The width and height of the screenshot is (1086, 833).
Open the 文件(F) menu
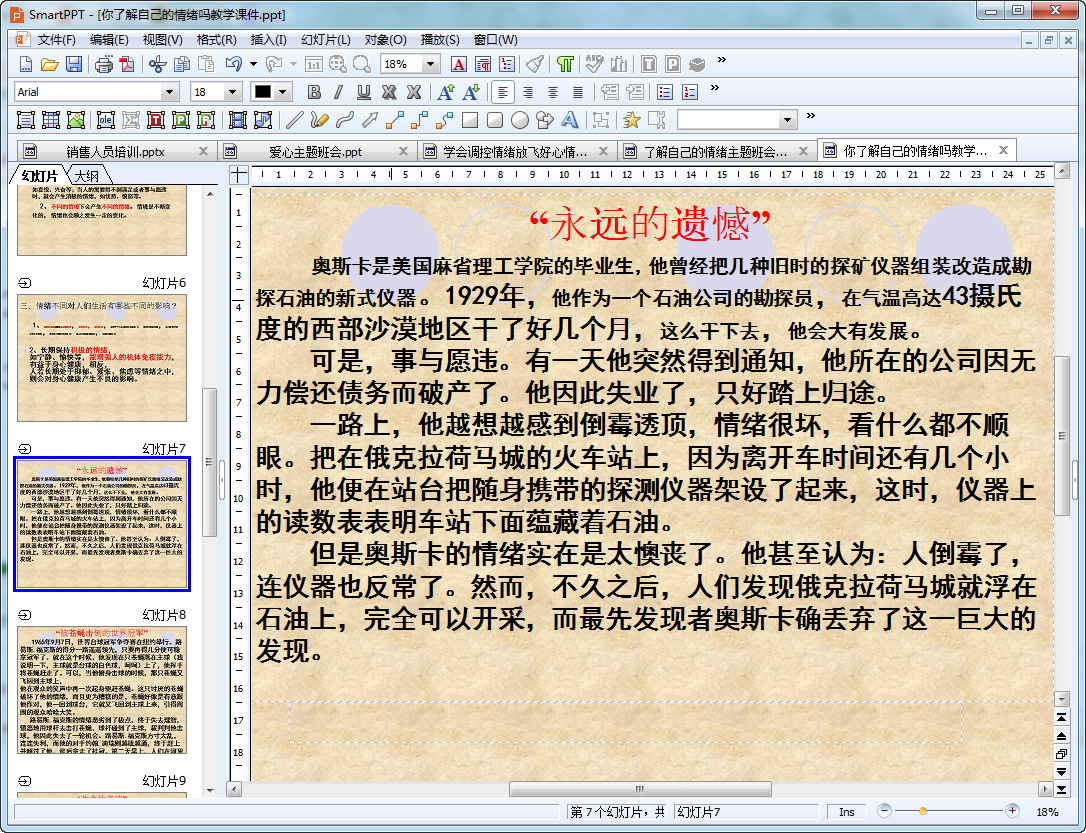[56, 39]
